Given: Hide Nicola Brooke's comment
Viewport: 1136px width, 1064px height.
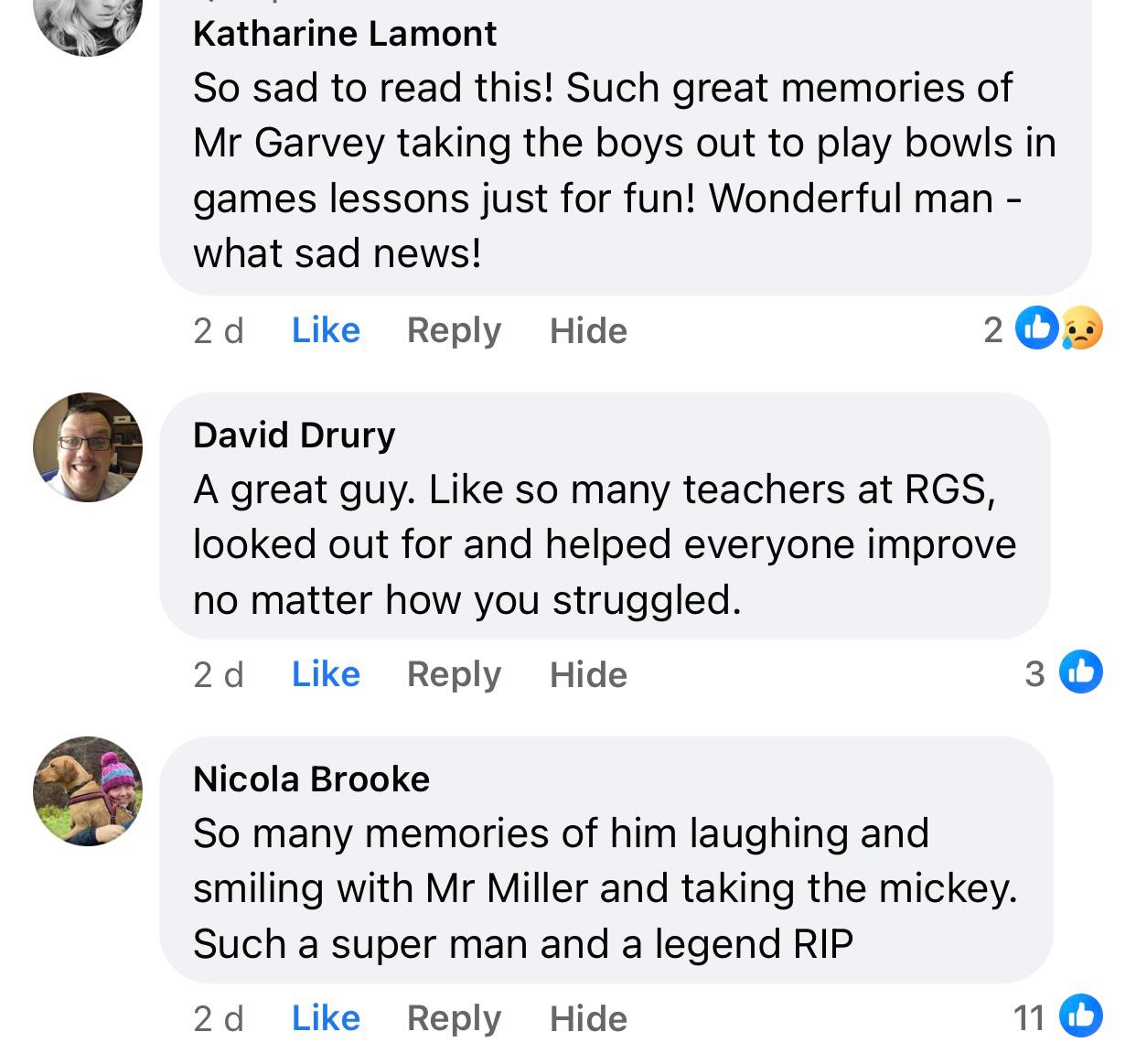Looking at the screenshot, I should [x=588, y=1018].
